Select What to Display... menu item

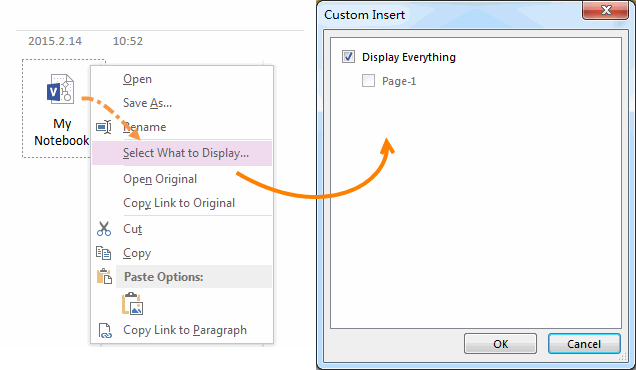(182, 153)
